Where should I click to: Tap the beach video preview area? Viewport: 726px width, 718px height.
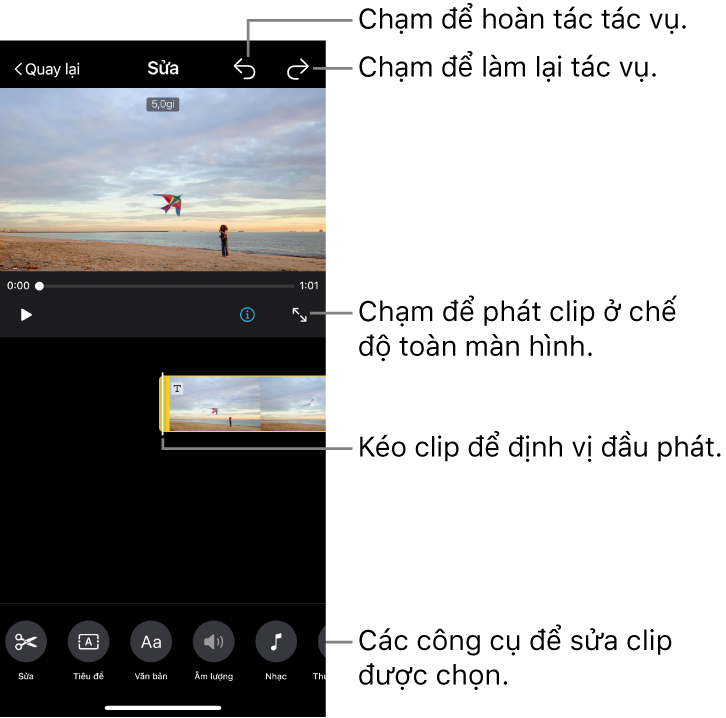click(x=163, y=180)
